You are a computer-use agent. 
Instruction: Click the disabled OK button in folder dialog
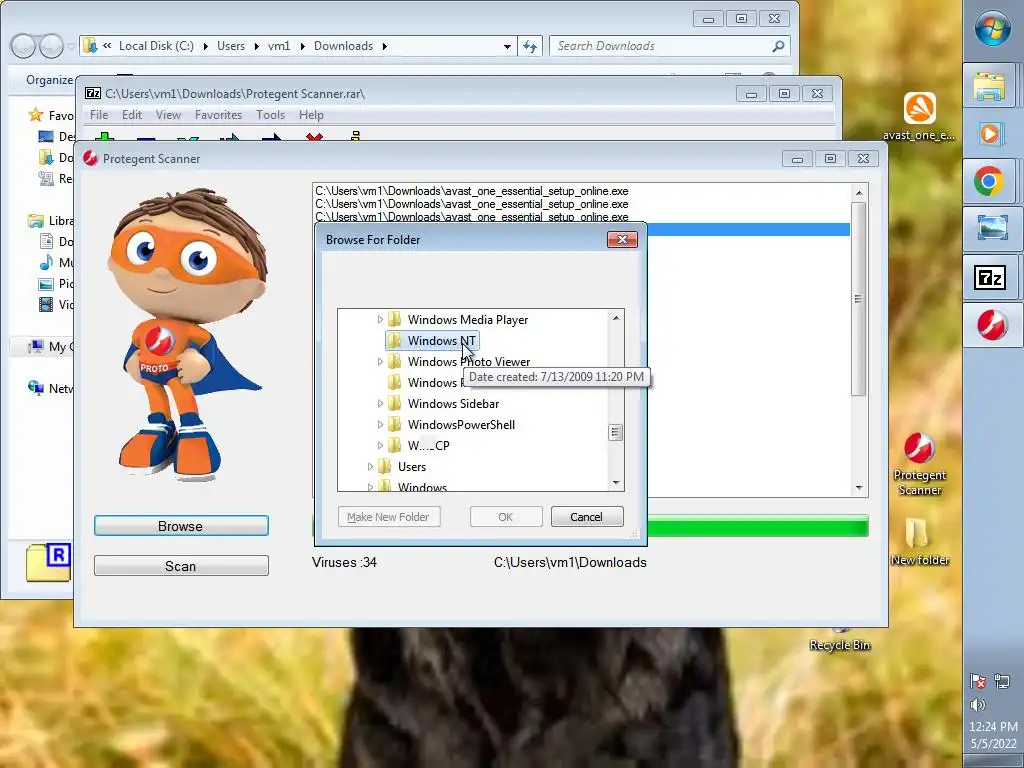click(x=505, y=517)
